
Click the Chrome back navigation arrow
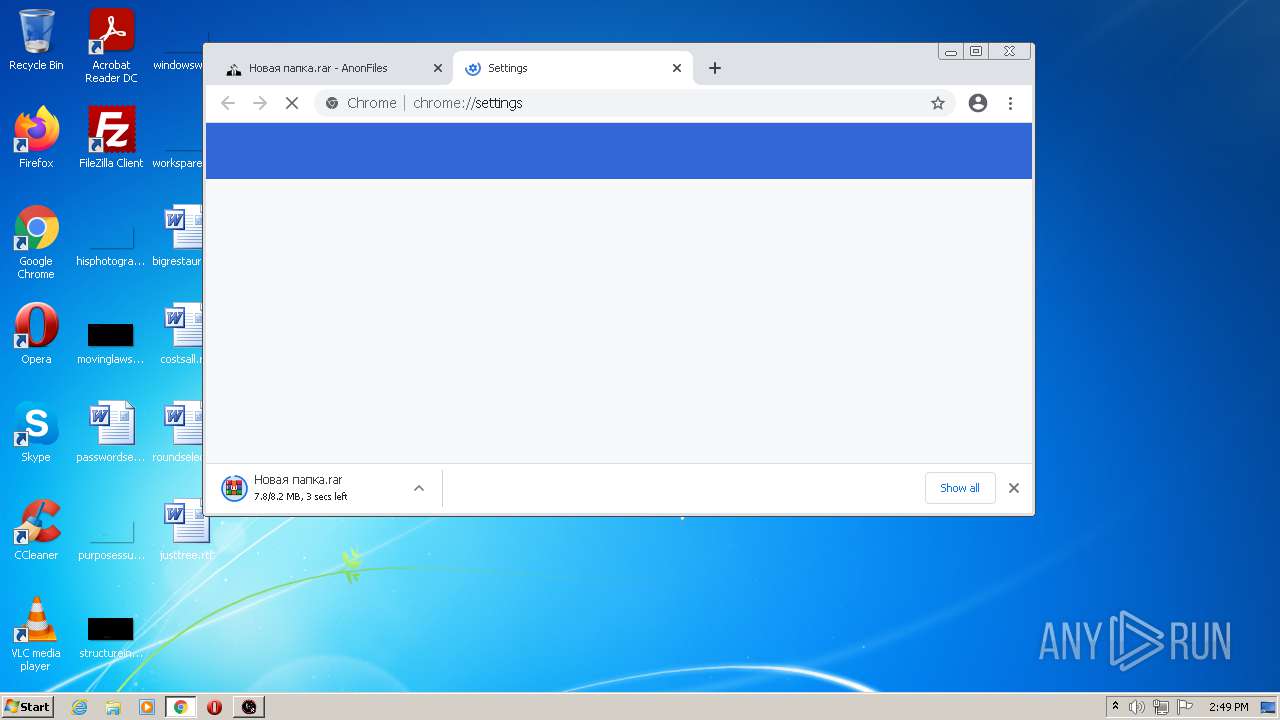pos(228,103)
